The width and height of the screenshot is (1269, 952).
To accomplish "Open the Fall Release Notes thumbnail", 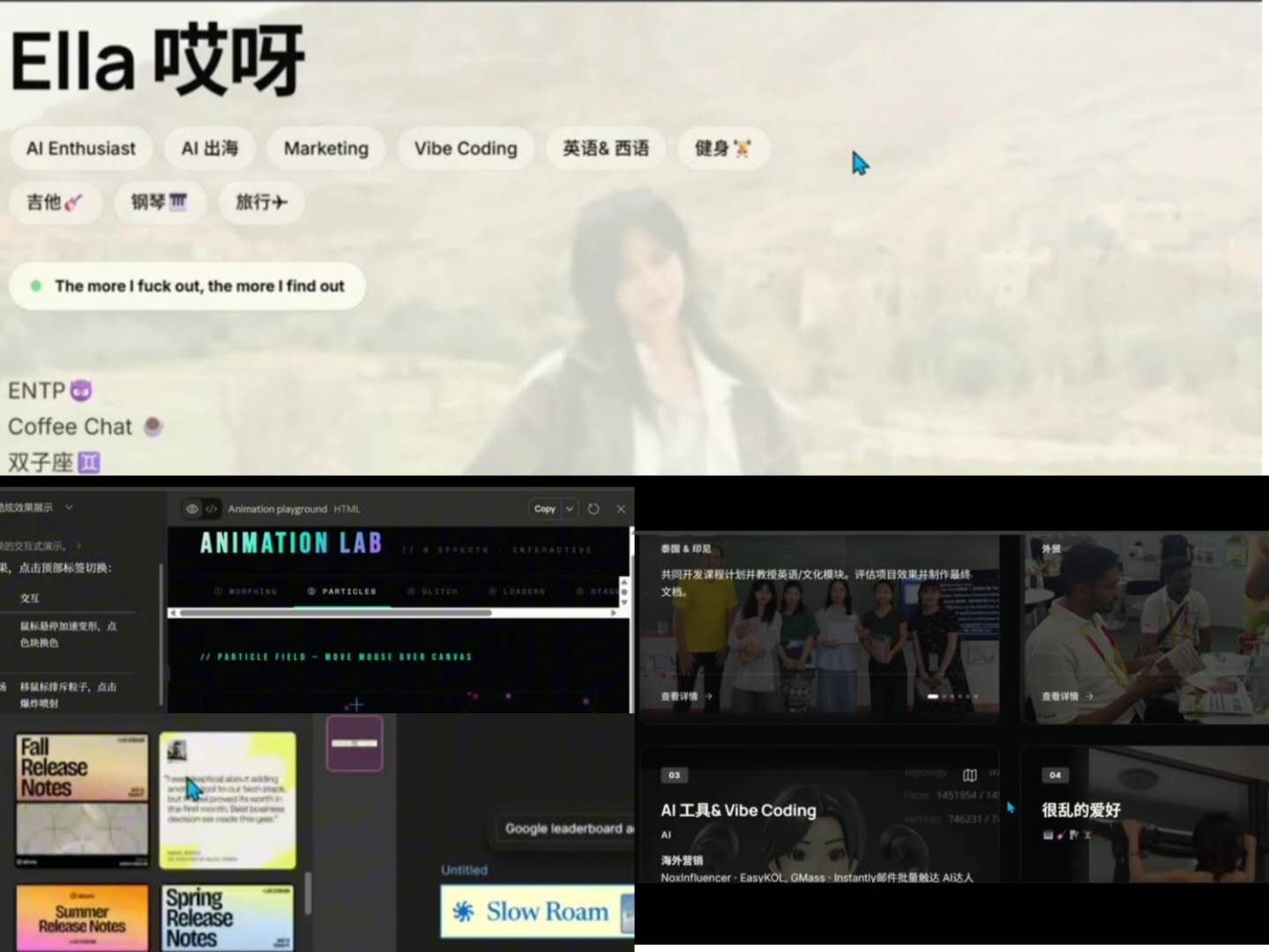I will tap(82, 800).
